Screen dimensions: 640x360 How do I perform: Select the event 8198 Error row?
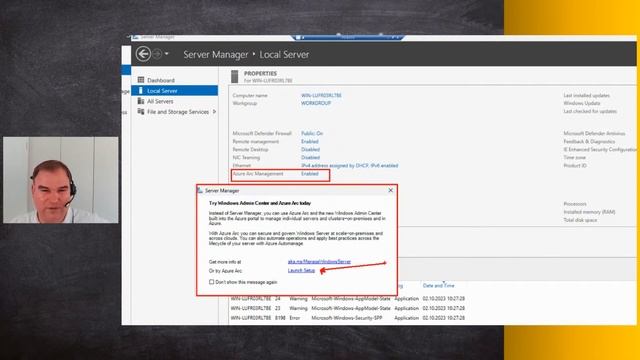point(348,318)
